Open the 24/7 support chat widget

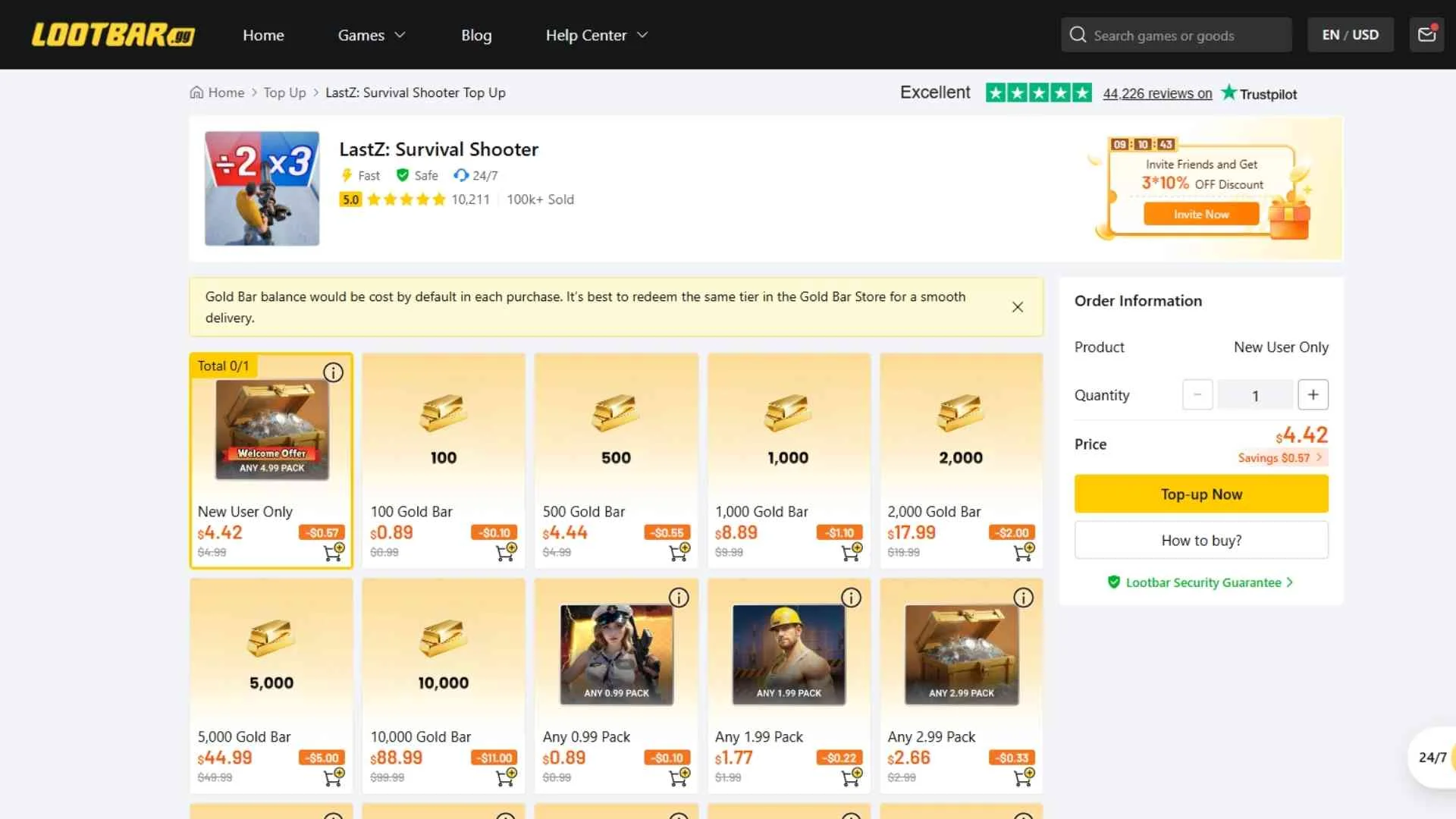coord(1432,757)
